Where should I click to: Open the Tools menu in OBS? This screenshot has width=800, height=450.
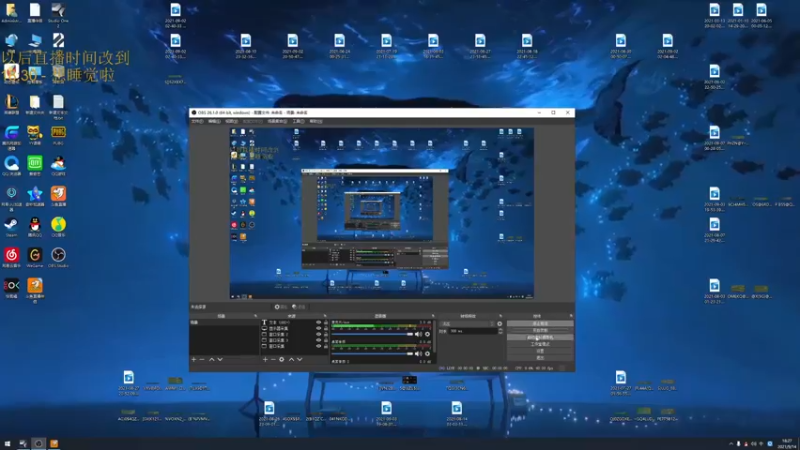point(298,121)
